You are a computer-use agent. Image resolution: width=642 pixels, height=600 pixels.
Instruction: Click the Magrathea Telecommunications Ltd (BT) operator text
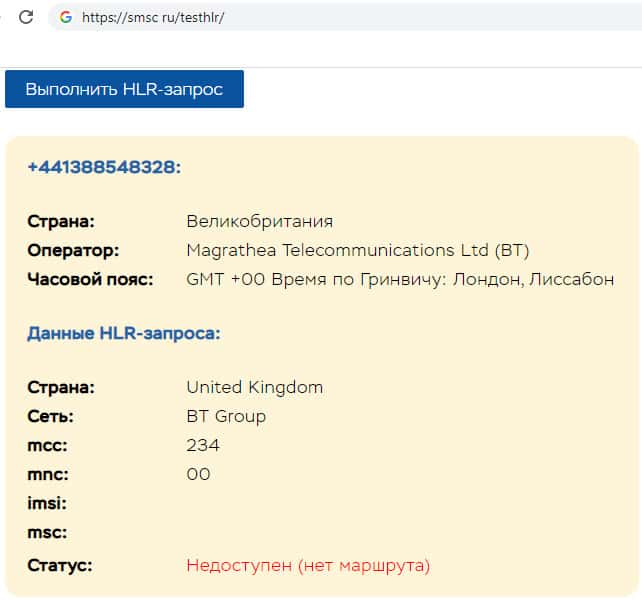point(357,250)
